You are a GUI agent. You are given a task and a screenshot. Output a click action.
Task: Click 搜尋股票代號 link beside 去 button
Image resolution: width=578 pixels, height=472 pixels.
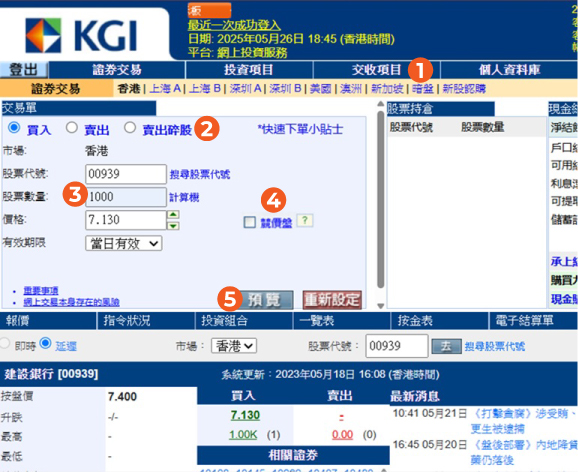[x=495, y=346]
